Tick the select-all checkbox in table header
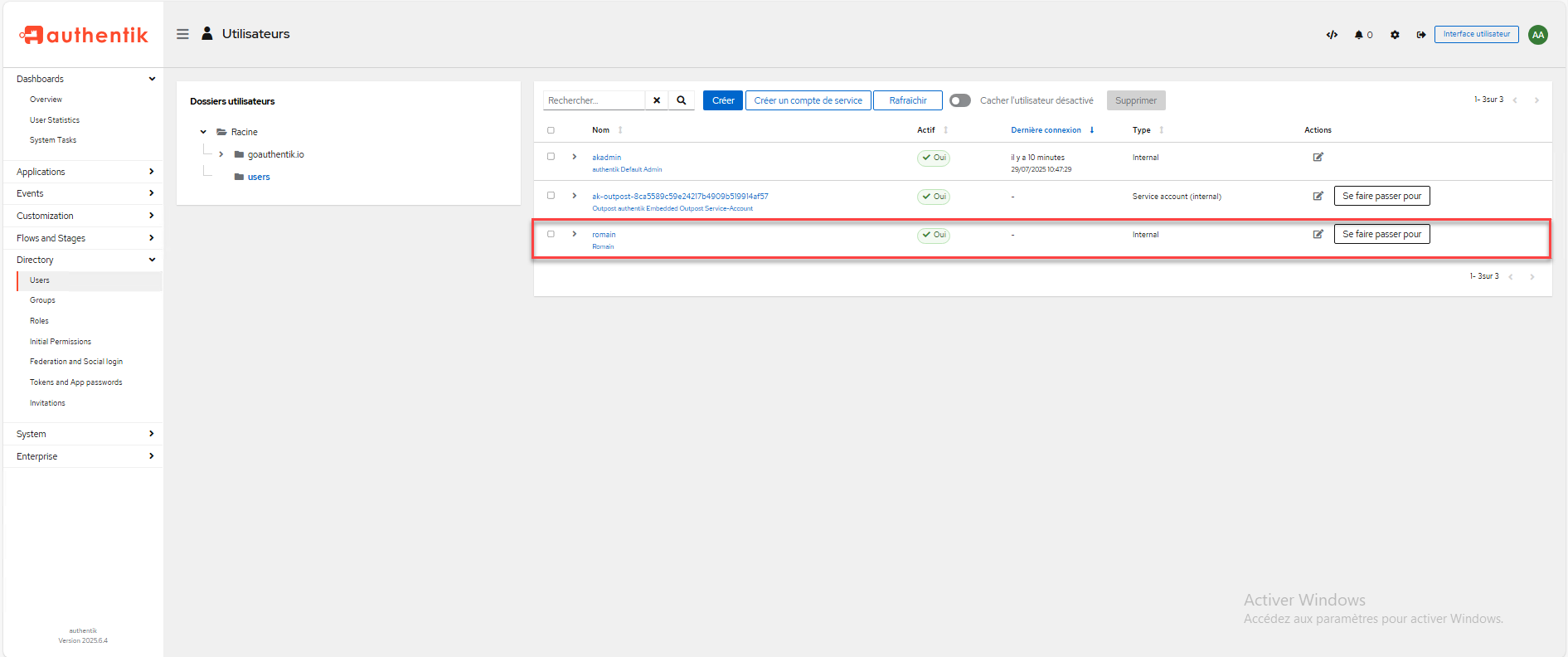This screenshot has width=1568, height=657. 551,130
